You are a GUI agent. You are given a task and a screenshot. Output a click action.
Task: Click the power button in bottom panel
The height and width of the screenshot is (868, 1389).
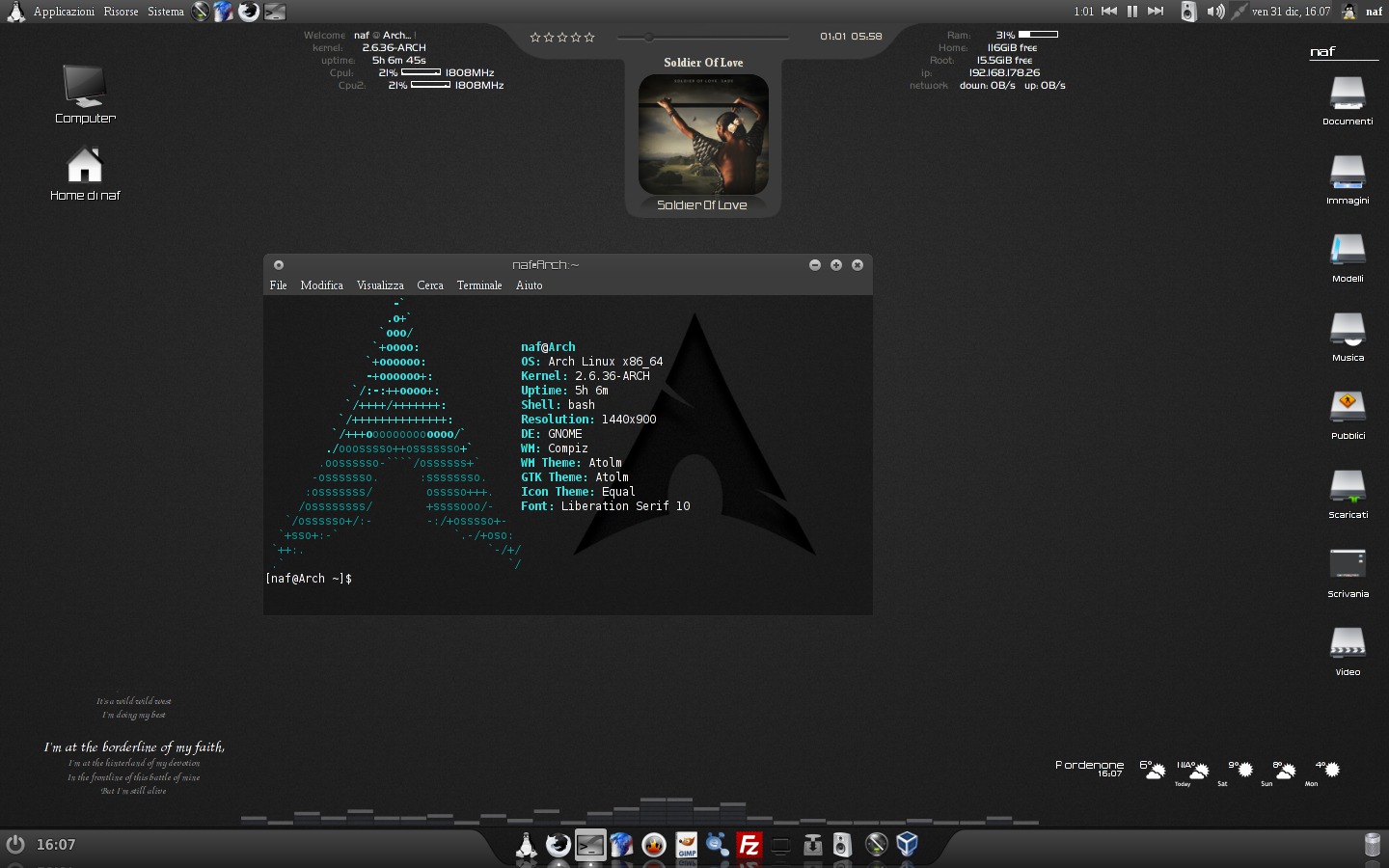tap(15, 844)
